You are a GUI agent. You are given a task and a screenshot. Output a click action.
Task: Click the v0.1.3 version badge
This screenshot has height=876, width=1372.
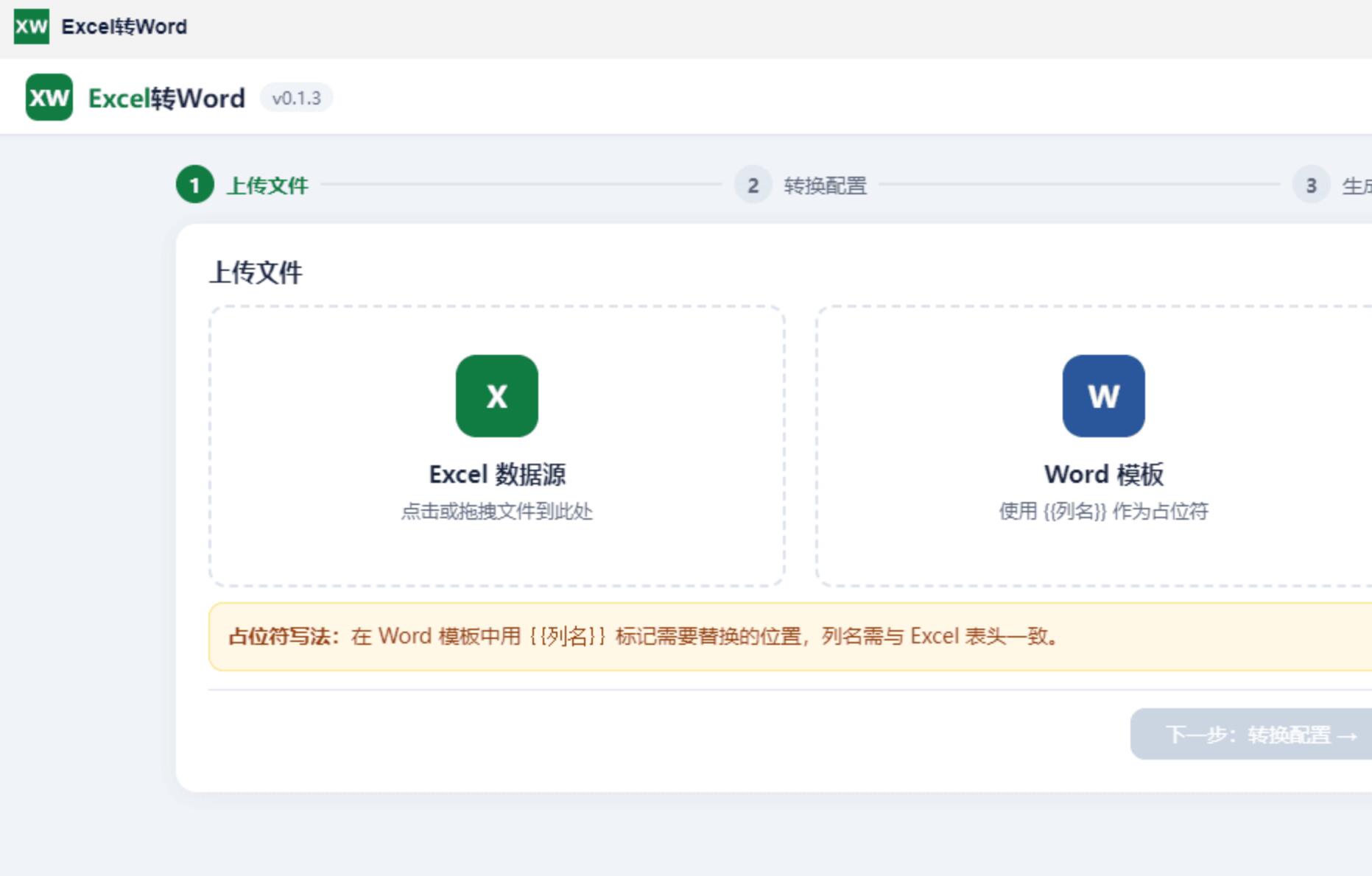point(296,98)
